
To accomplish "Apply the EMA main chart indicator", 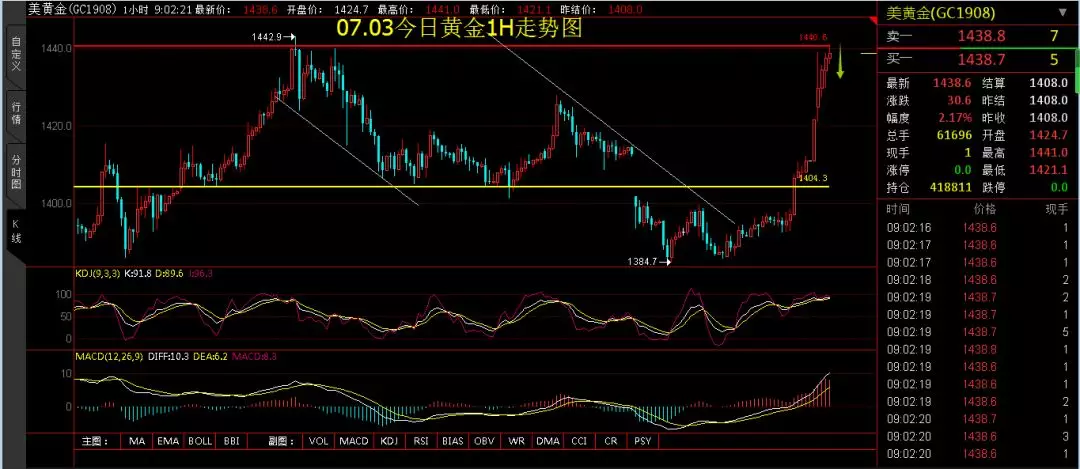I will tap(167, 441).
